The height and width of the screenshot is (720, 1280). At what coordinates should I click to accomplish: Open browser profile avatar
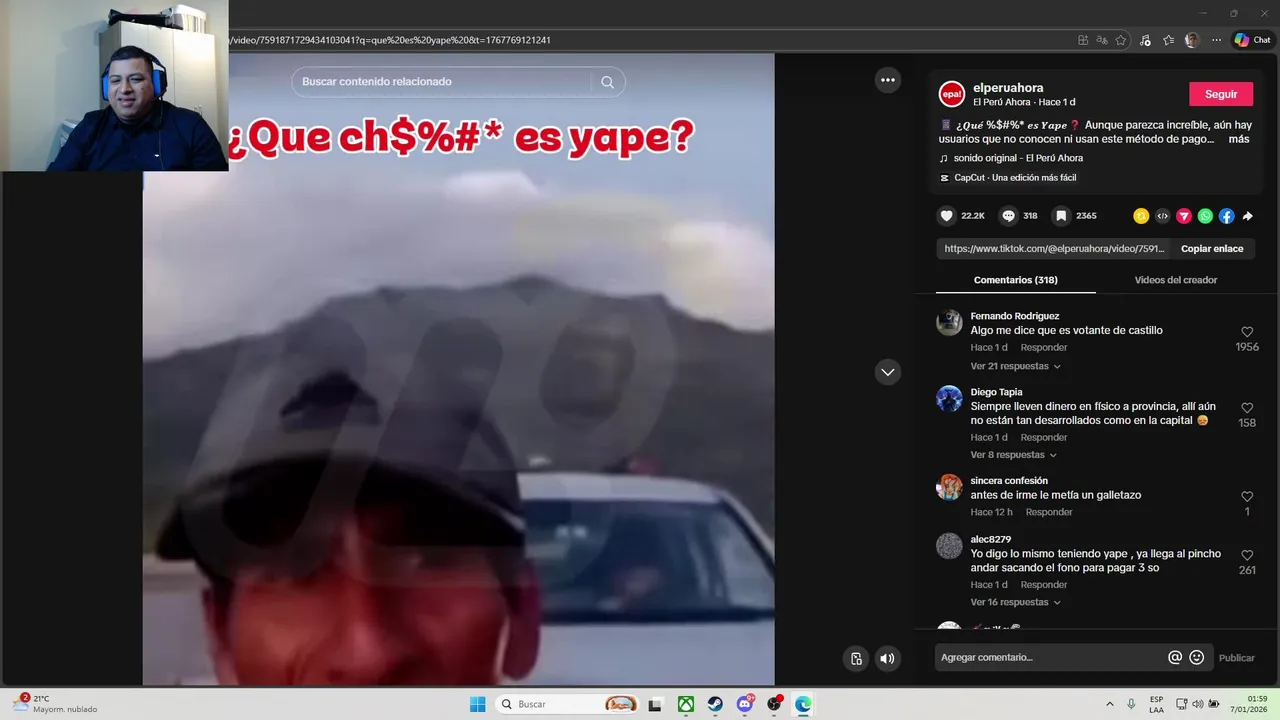[x=1192, y=40]
